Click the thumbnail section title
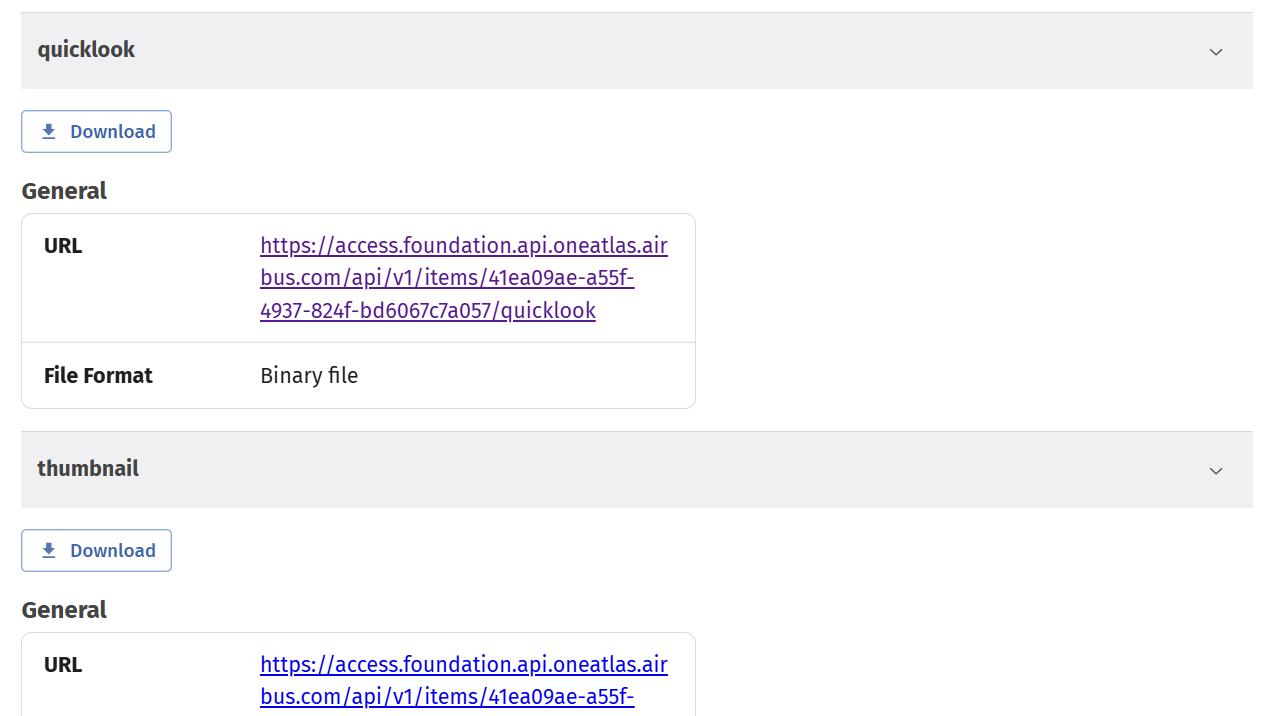The height and width of the screenshot is (716, 1273). pos(88,469)
